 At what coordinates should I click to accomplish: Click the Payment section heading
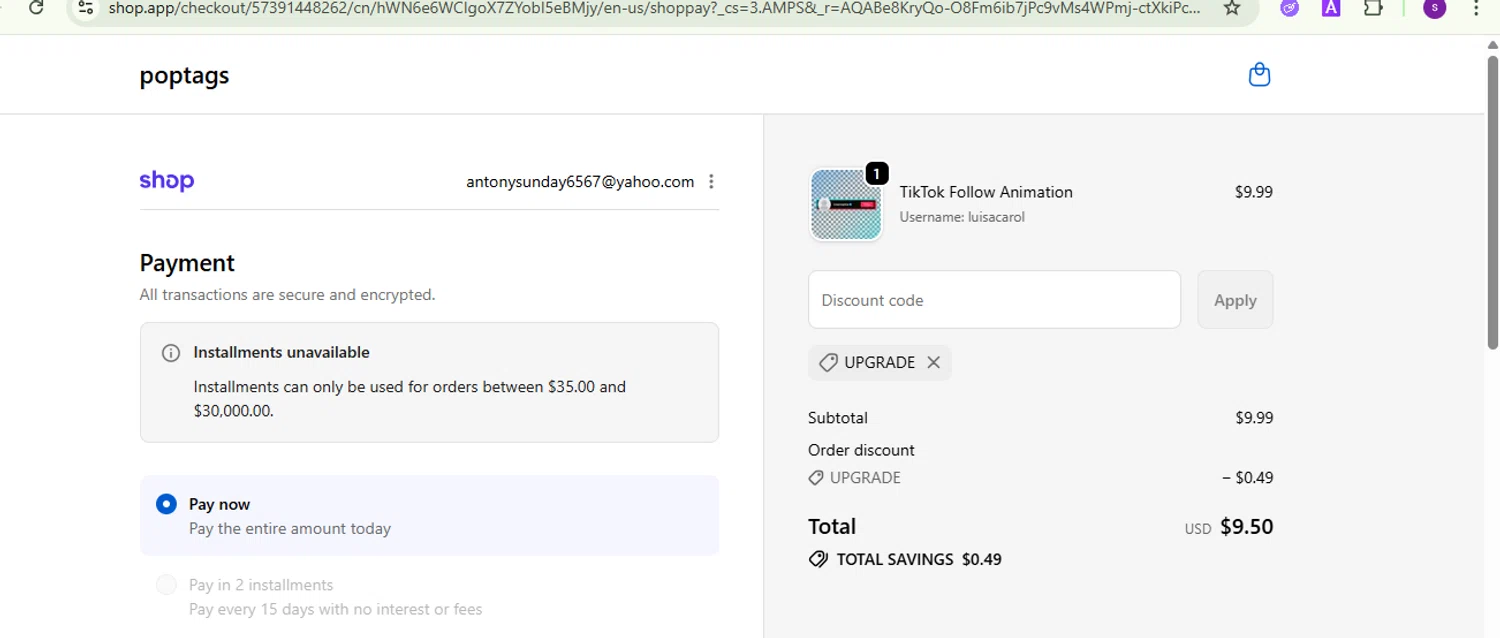(x=187, y=263)
